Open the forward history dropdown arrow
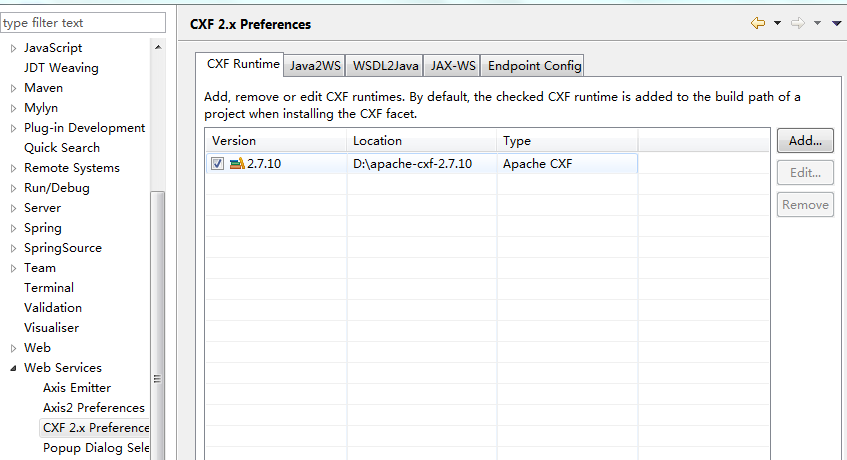 click(817, 23)
